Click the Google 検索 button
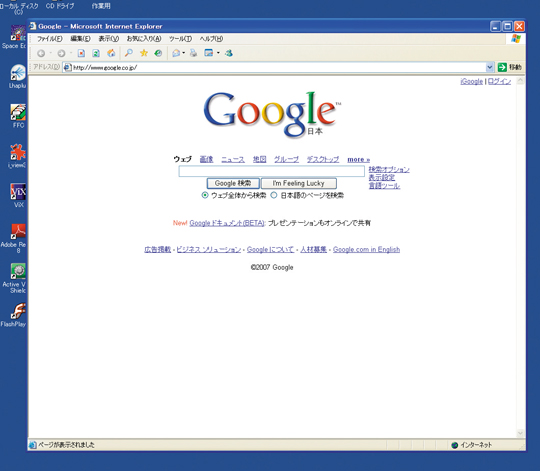The width and height of the screenshot is (540, 471). tap(233, 183)
